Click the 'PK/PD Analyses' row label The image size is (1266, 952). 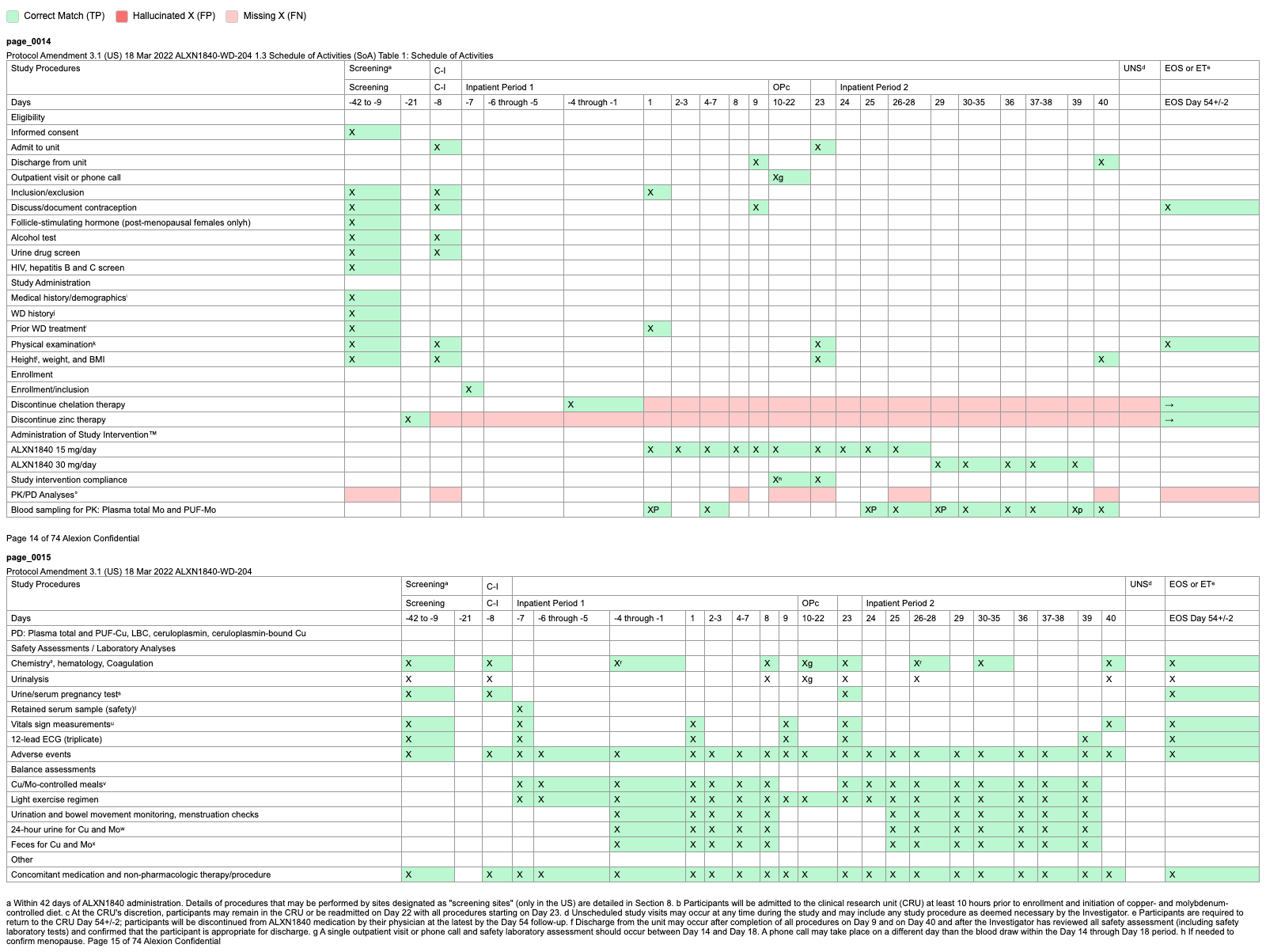pyautogui.click(x=44, y=495)
